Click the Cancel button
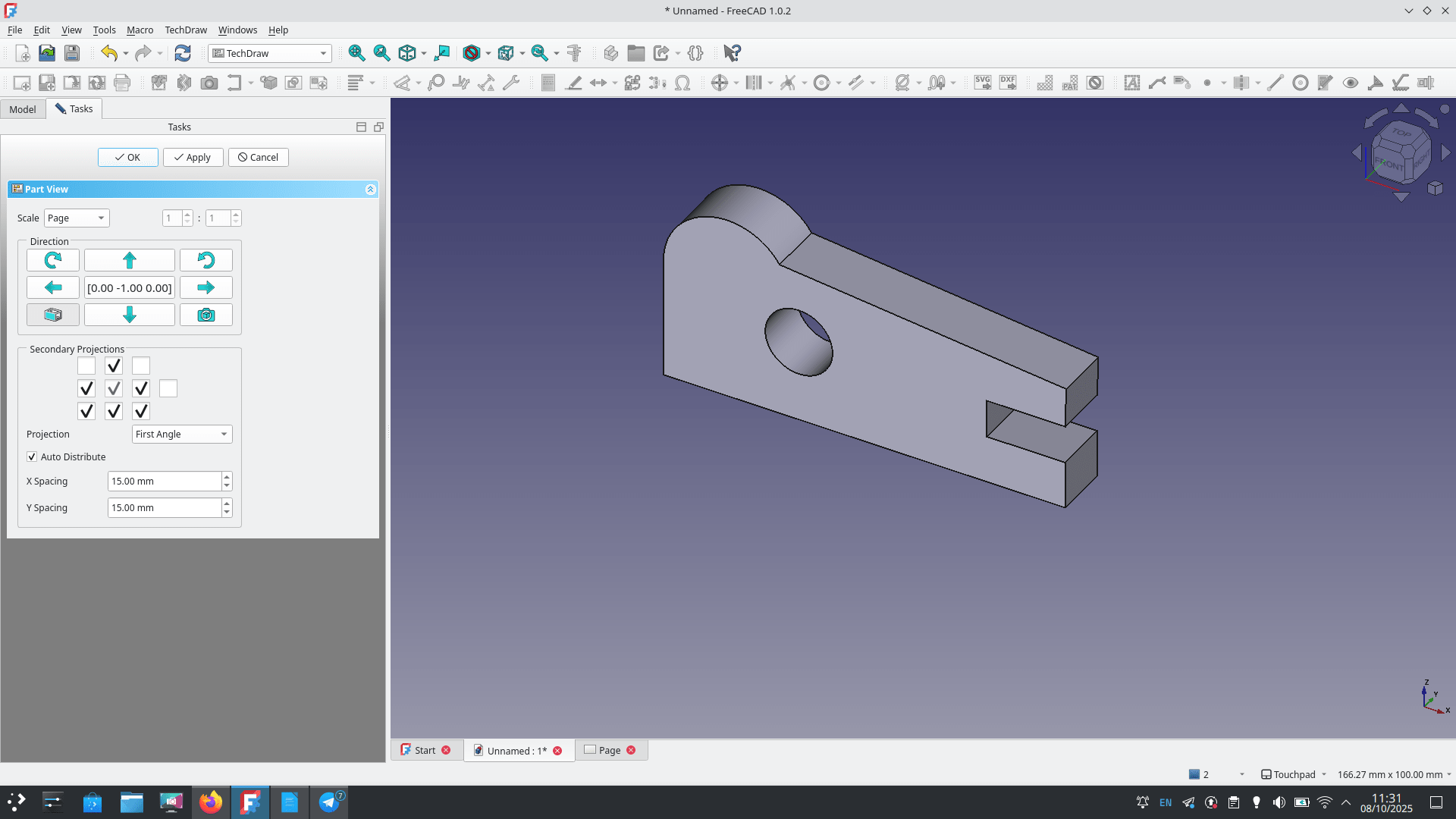This screenshot has width=1456, height=819. 258,157
